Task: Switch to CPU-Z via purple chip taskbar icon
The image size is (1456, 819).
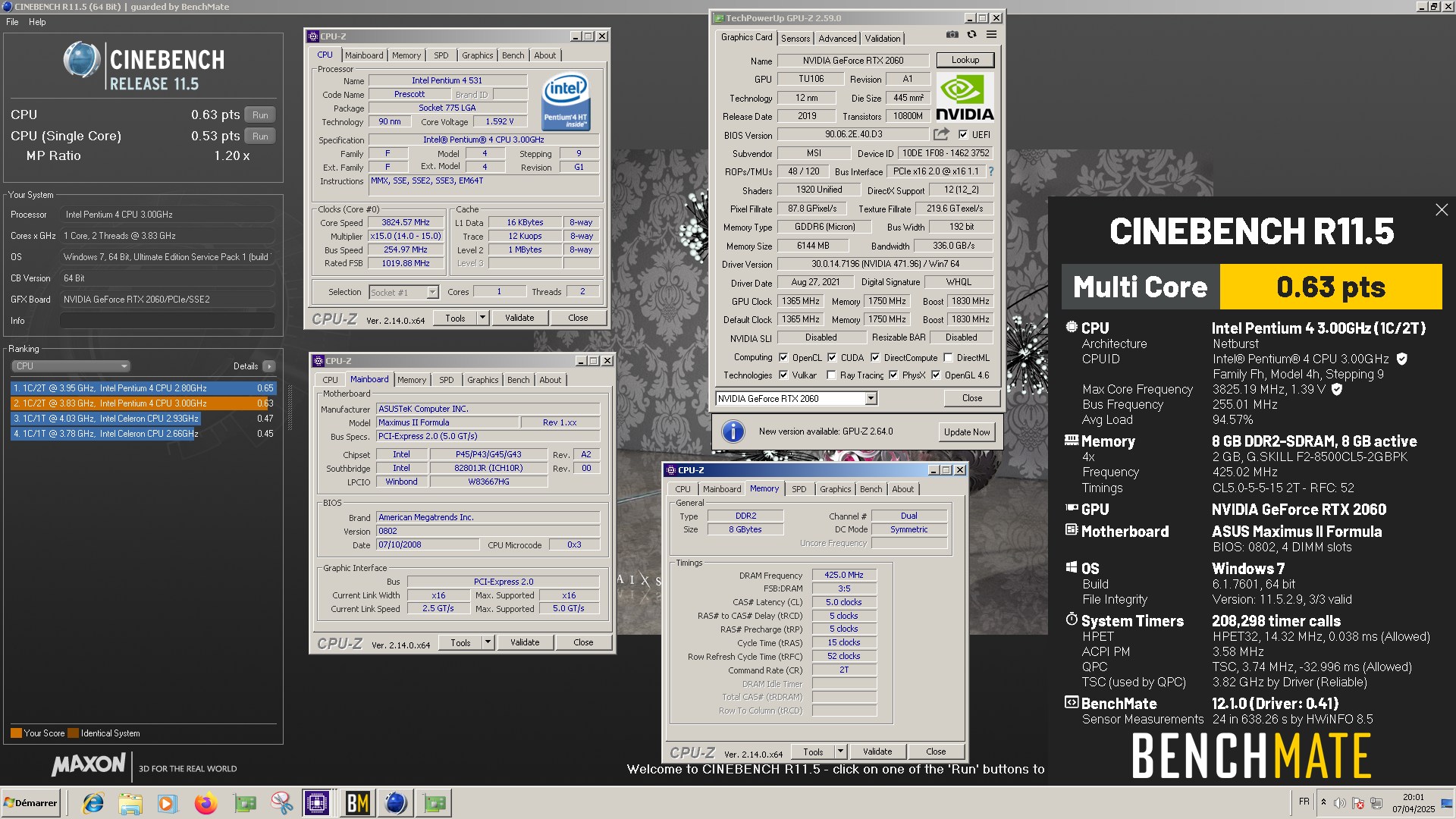Action: click(x=317, y=803)
